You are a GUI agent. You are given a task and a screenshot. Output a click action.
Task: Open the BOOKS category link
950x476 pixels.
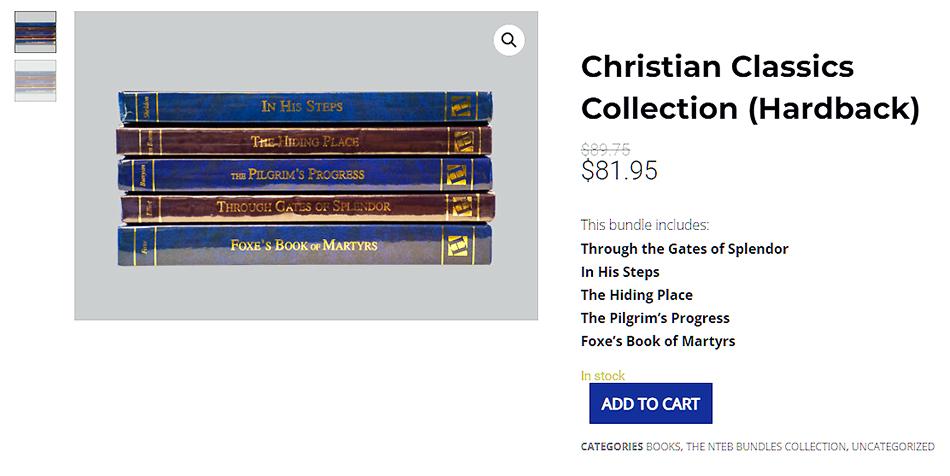[664, 447]
